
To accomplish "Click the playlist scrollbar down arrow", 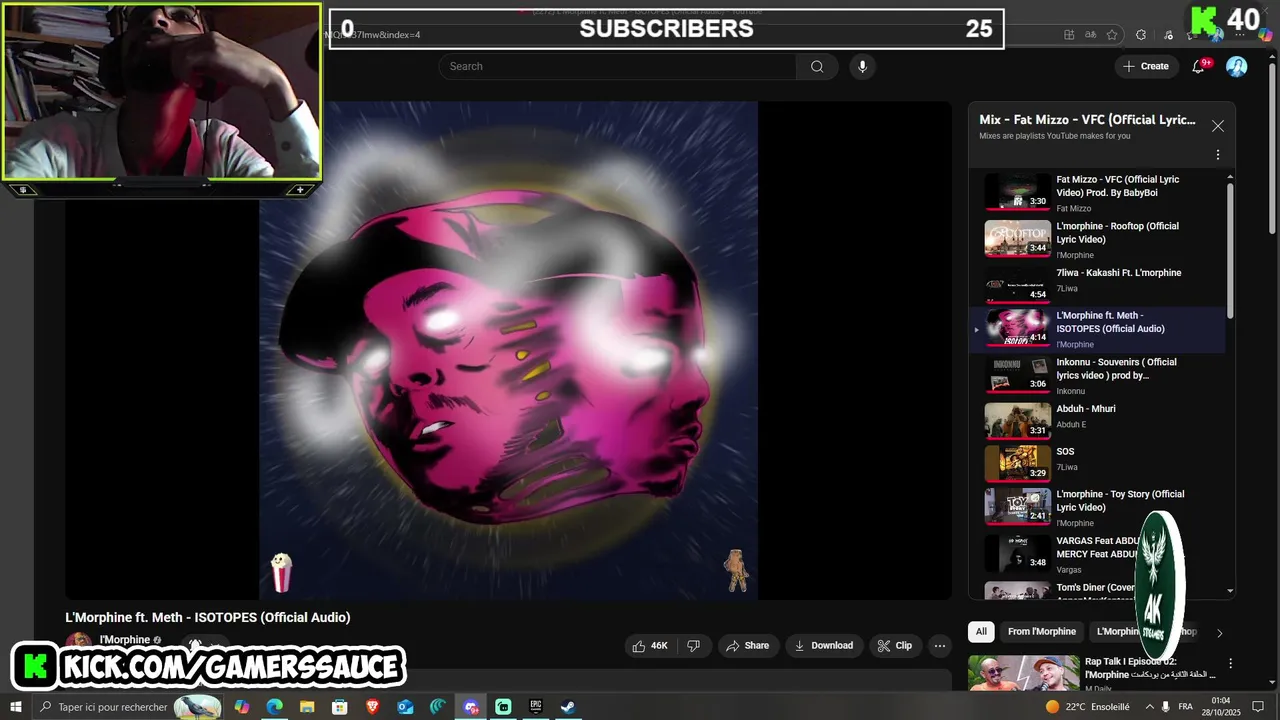I will click(1230, 591).
